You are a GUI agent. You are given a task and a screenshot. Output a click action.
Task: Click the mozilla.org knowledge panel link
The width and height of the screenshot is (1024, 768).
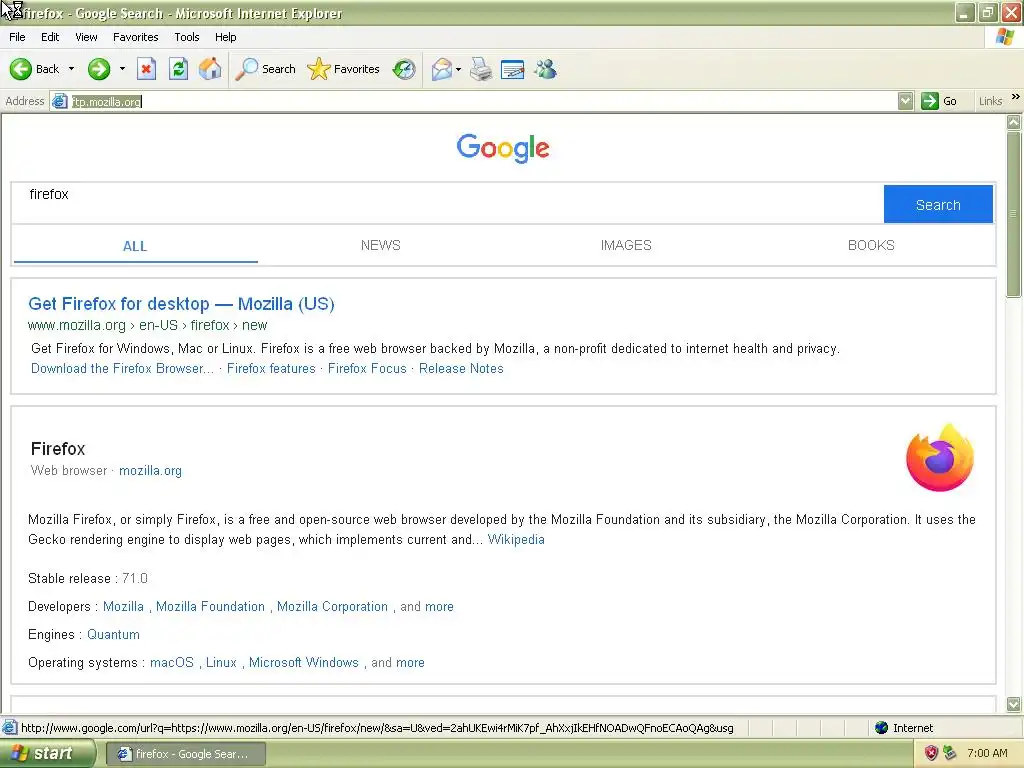150,471
